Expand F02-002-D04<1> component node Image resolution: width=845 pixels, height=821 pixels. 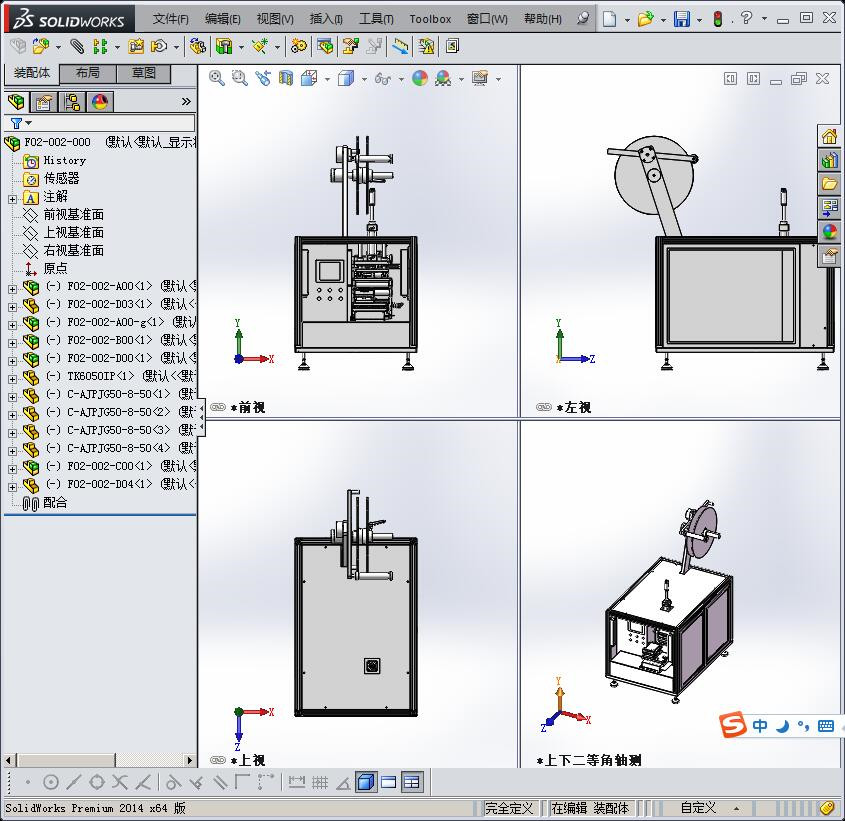[x=12, y=487]
